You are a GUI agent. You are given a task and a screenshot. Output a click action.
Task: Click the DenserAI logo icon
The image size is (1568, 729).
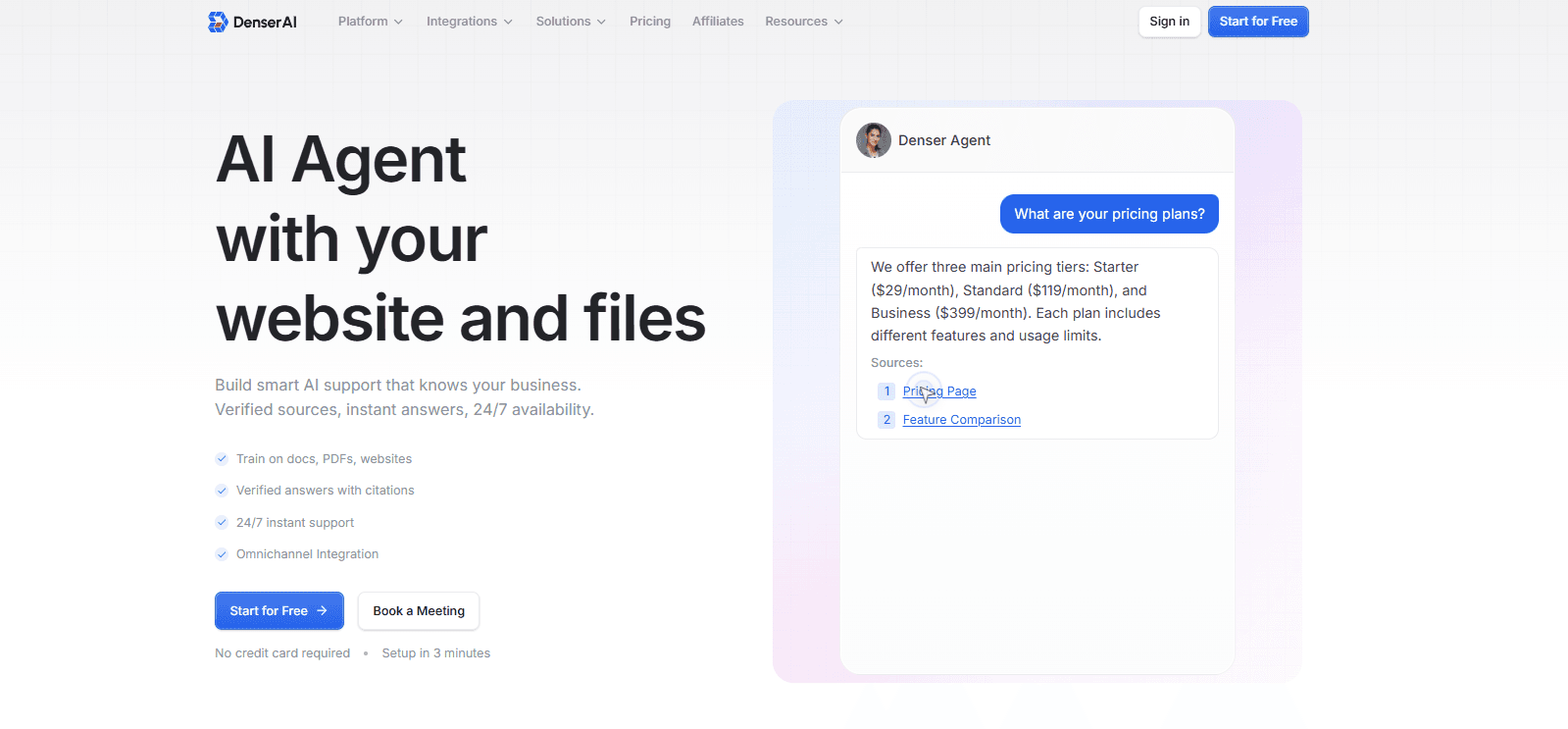point(218,22)
